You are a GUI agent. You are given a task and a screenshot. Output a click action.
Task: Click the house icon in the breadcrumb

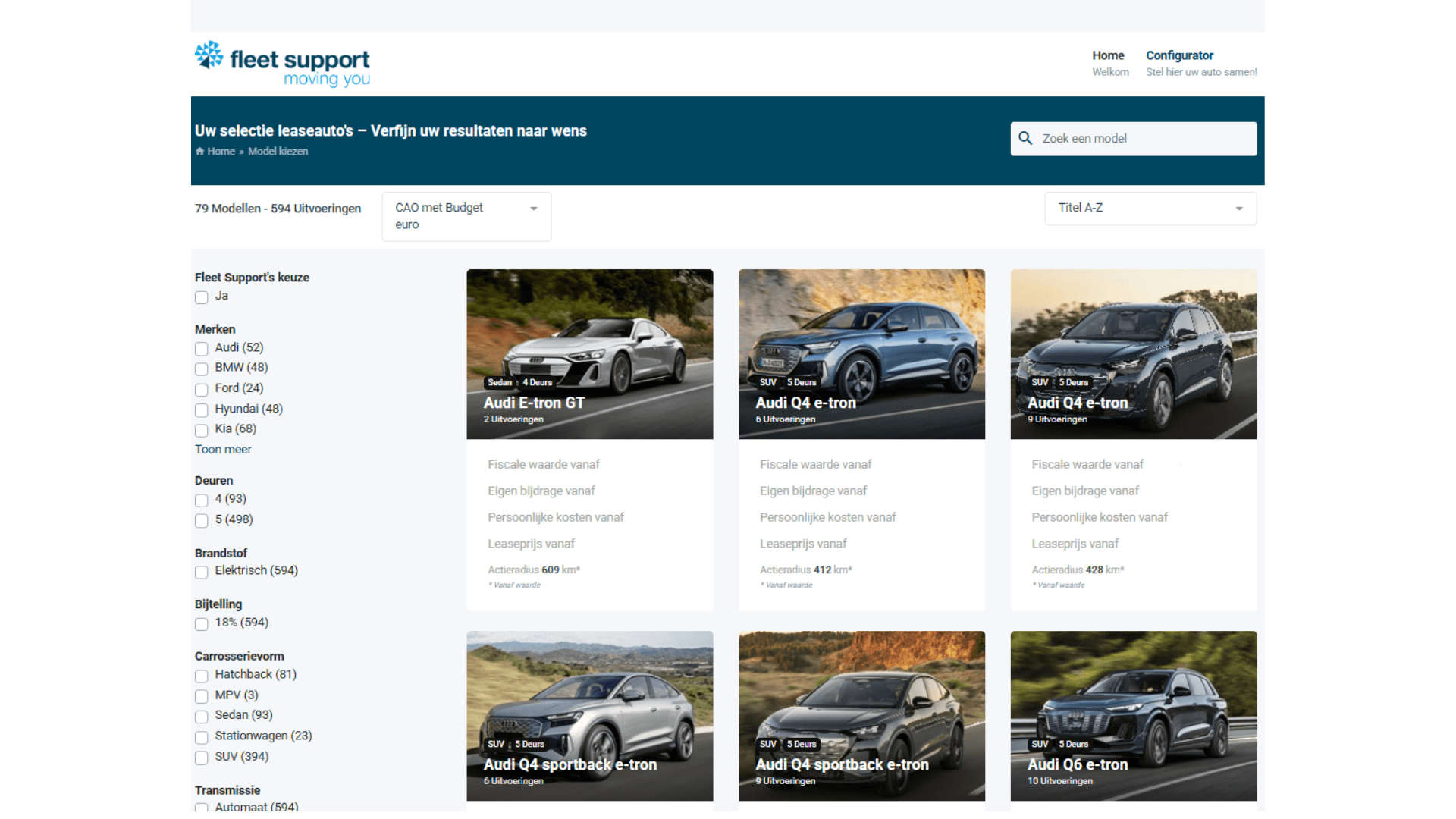[x=199, y=151]
